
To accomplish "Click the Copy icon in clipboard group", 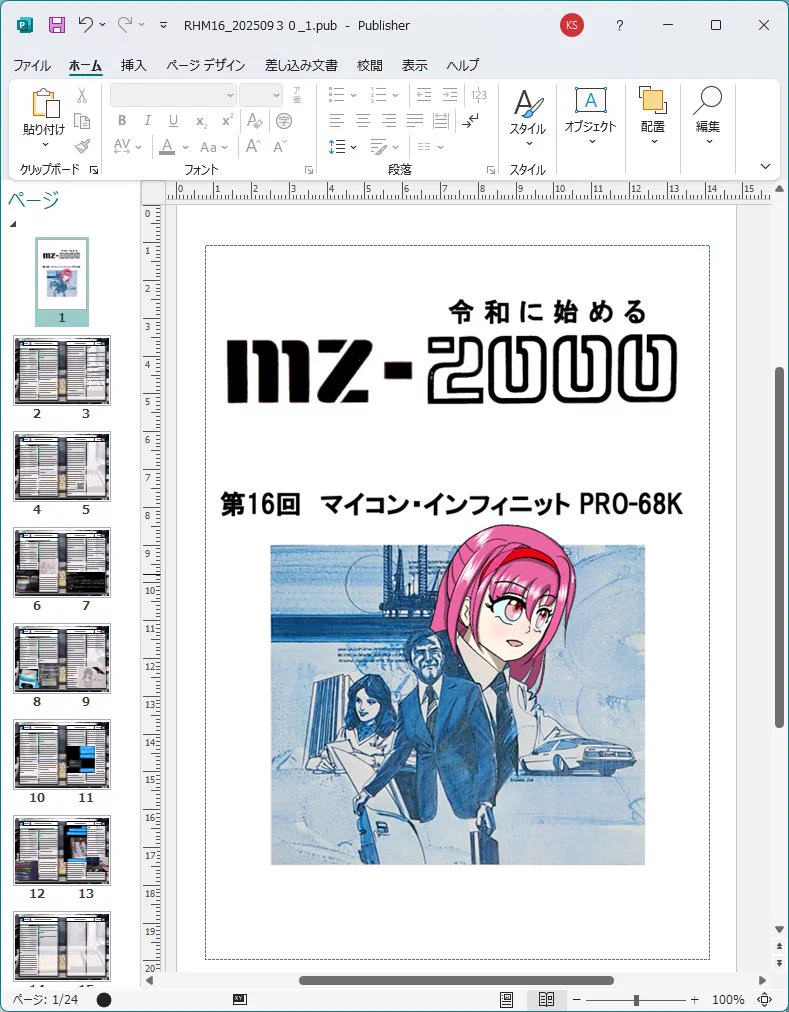I will [x=82, y=121].
